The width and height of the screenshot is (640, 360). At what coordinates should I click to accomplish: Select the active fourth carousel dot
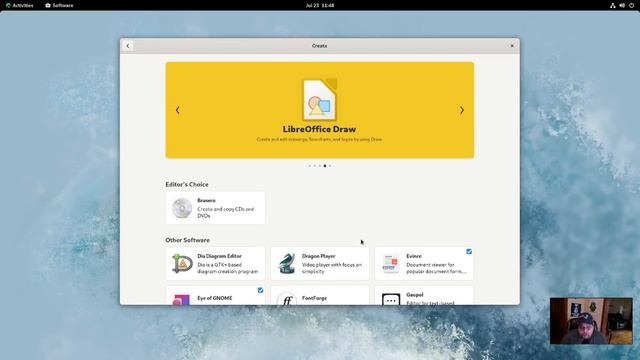click(x=324, y=166)
